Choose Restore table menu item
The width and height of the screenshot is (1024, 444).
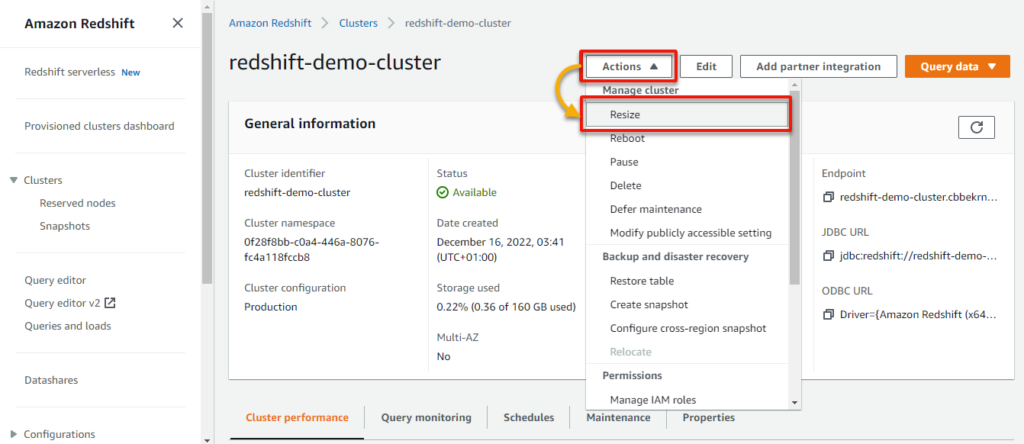(x=686, y=281)
